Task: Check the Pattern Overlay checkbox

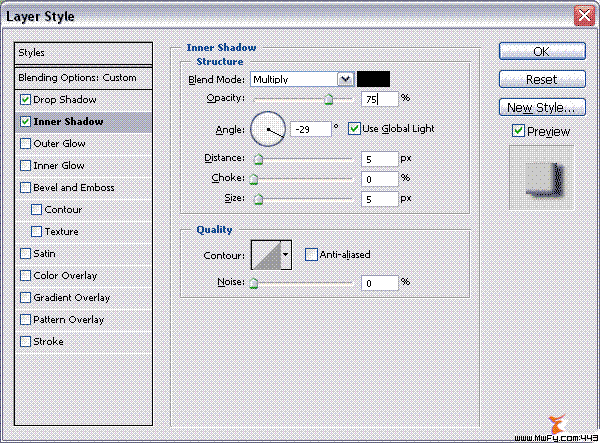Action: pos(25,319)
